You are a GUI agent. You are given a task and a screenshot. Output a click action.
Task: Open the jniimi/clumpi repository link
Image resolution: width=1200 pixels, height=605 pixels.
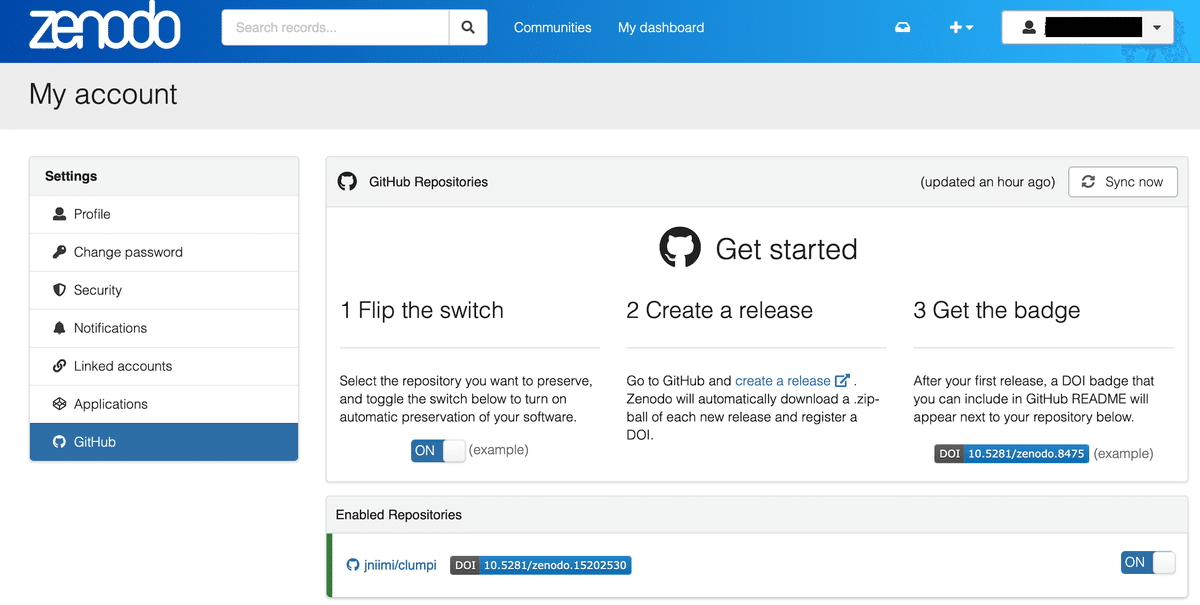398,565
